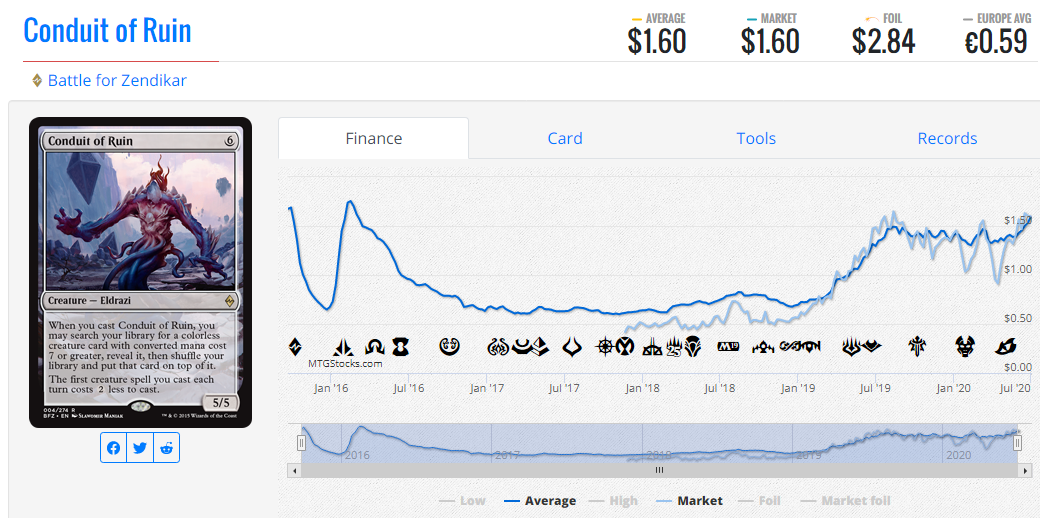Image resolution: width=1040 pixels, height=518 pixels.
Task: Click the Dominaria set marker
Action: point(693,346)
